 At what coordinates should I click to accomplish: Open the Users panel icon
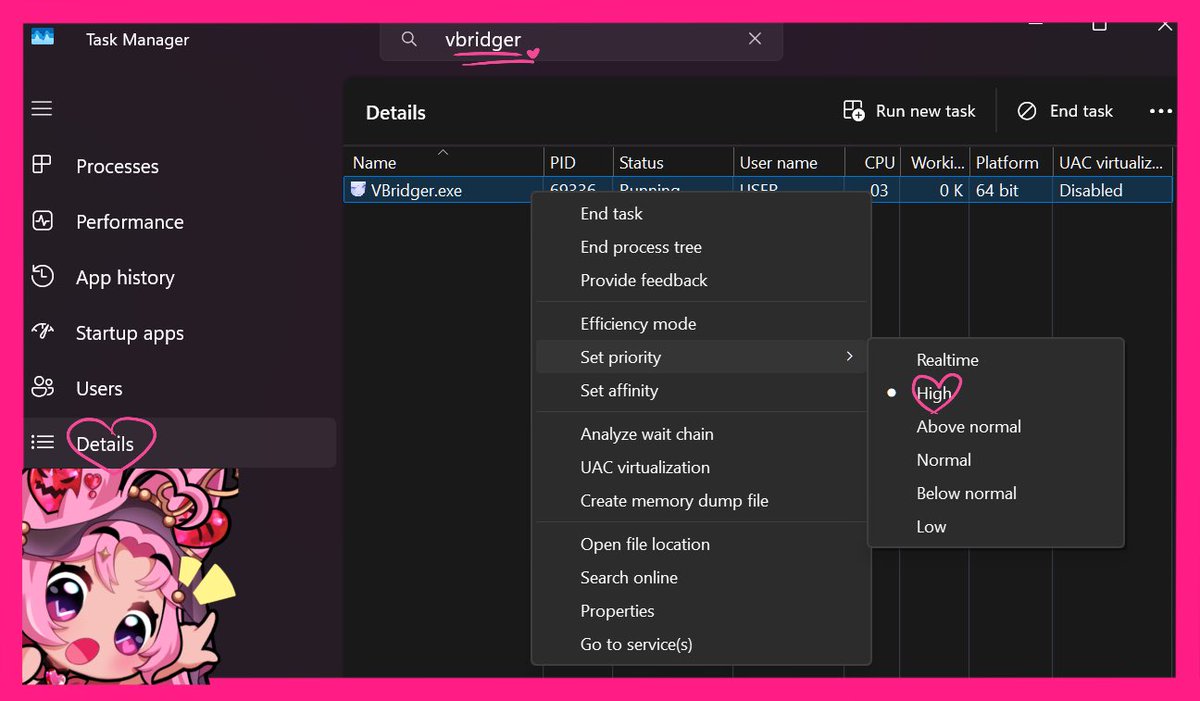point(44,388)
